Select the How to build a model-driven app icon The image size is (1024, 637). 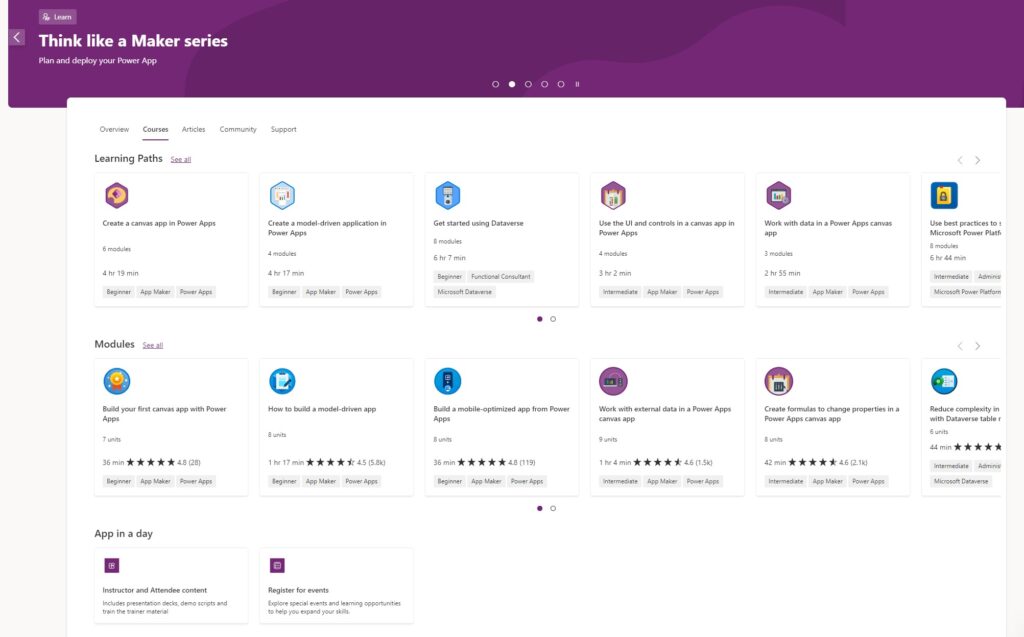point(280,381)
